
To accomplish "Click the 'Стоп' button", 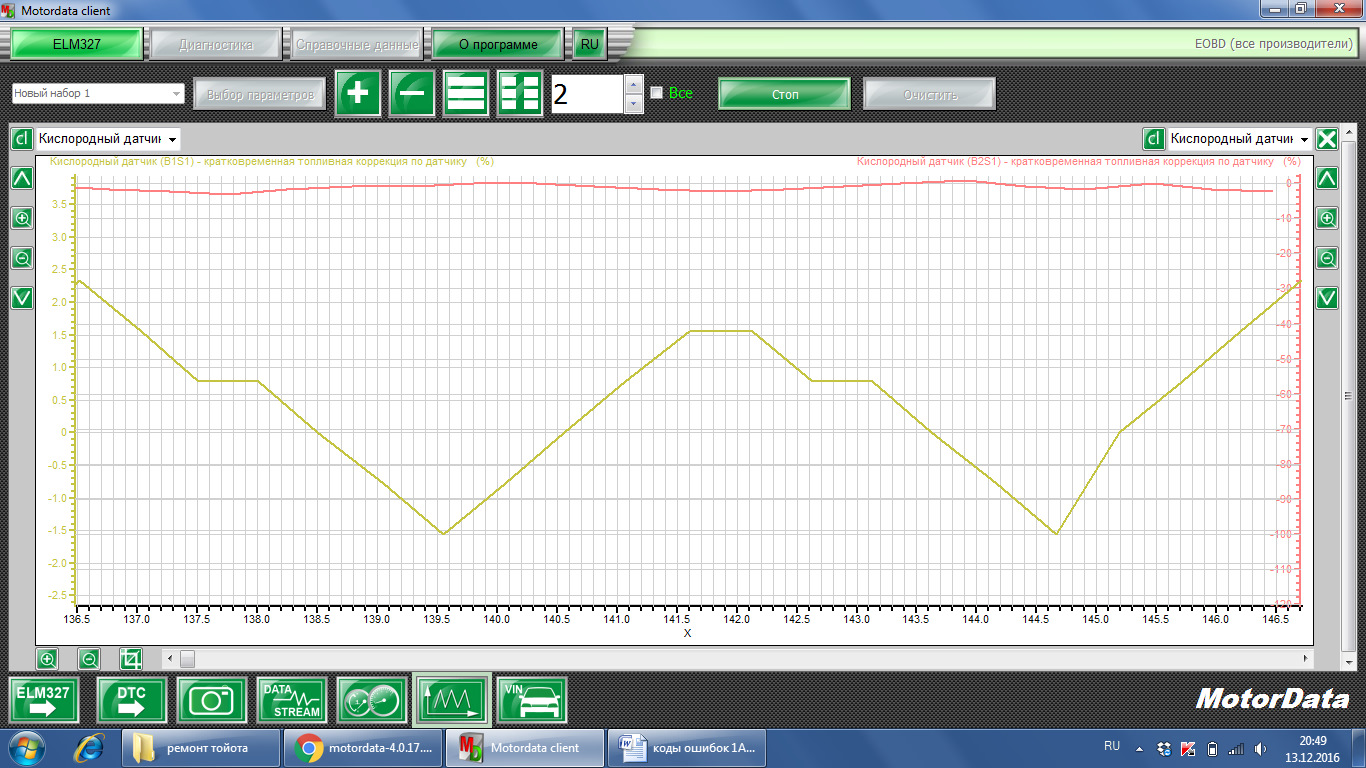I will [785, 94].
